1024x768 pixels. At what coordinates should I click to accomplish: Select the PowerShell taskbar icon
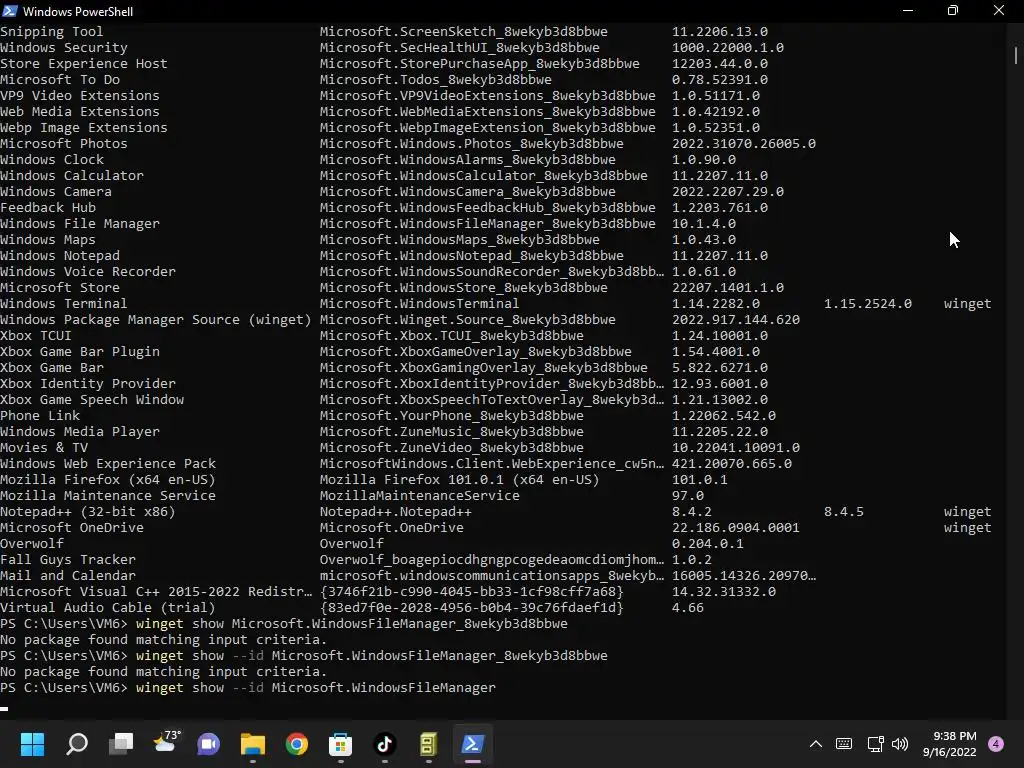[x=472, y=744]
